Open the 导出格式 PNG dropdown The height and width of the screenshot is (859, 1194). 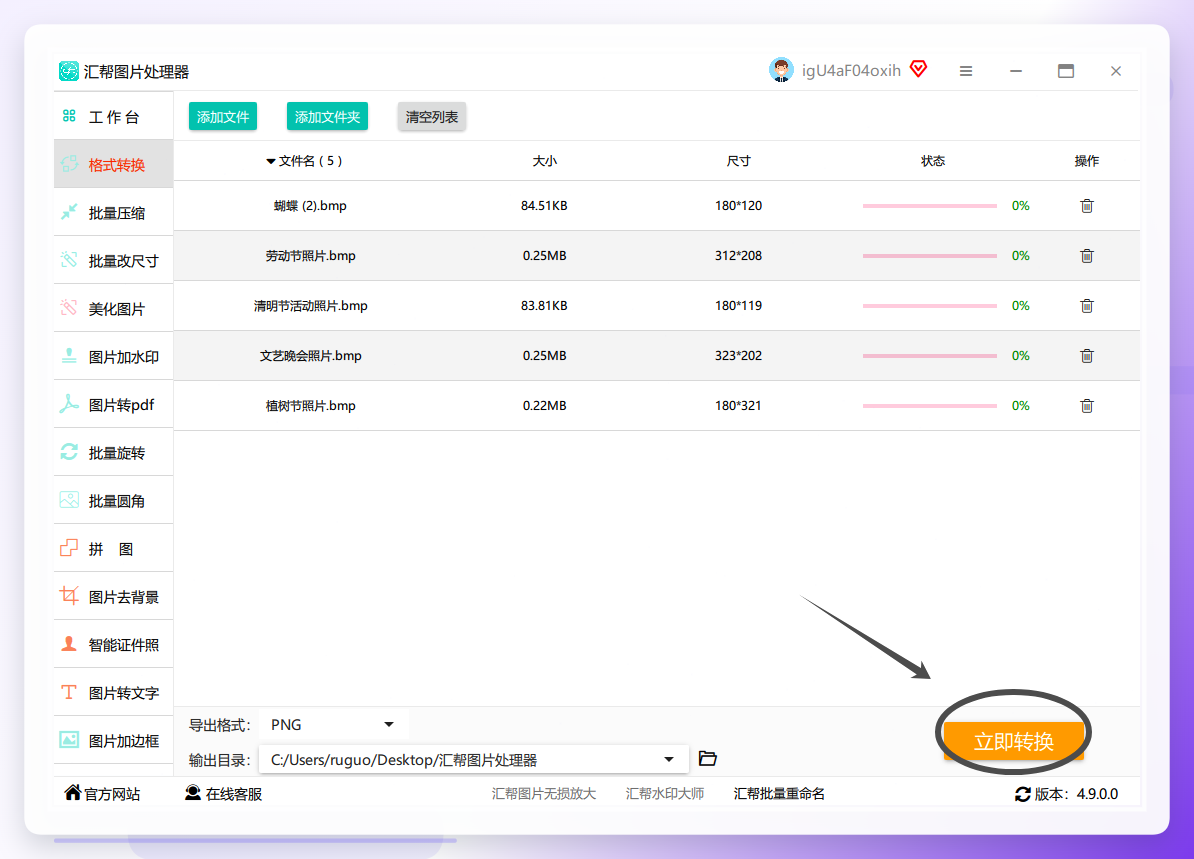pos(334,725)
